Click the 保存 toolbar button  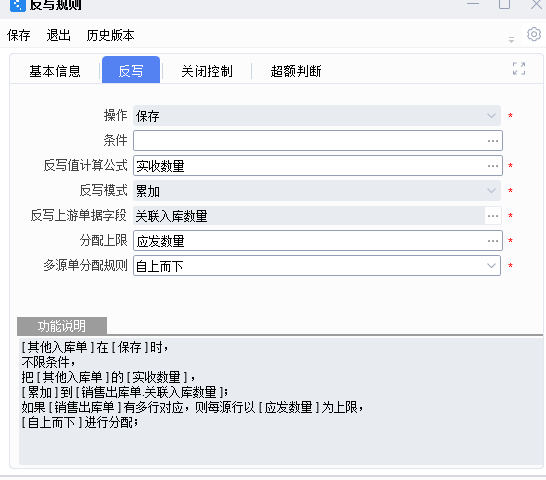19,35
